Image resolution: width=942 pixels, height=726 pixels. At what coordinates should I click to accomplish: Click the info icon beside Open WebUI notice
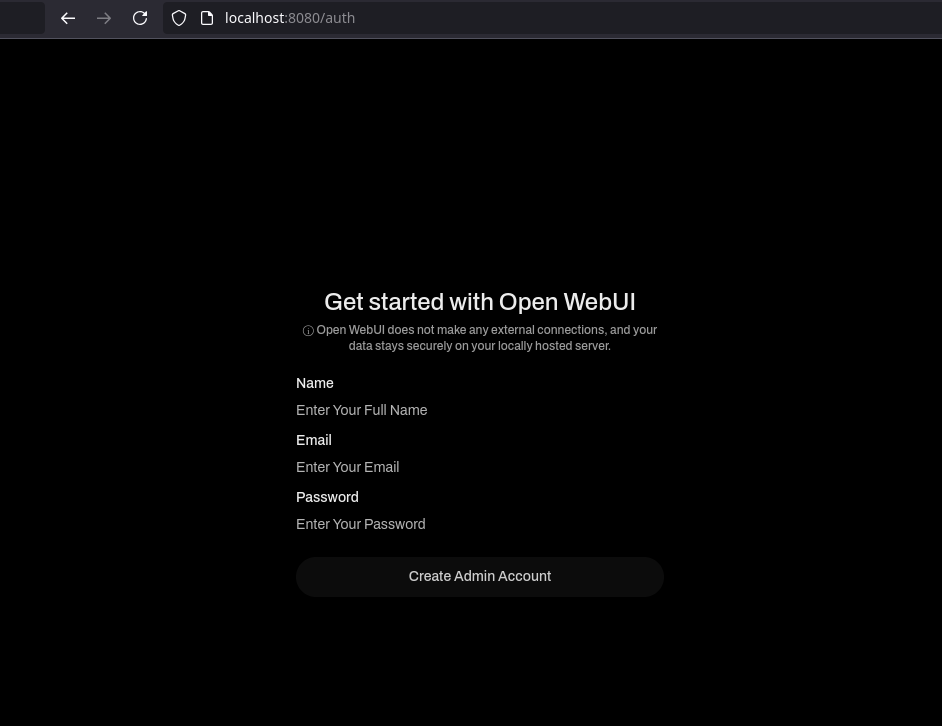(x=308, y=331)
